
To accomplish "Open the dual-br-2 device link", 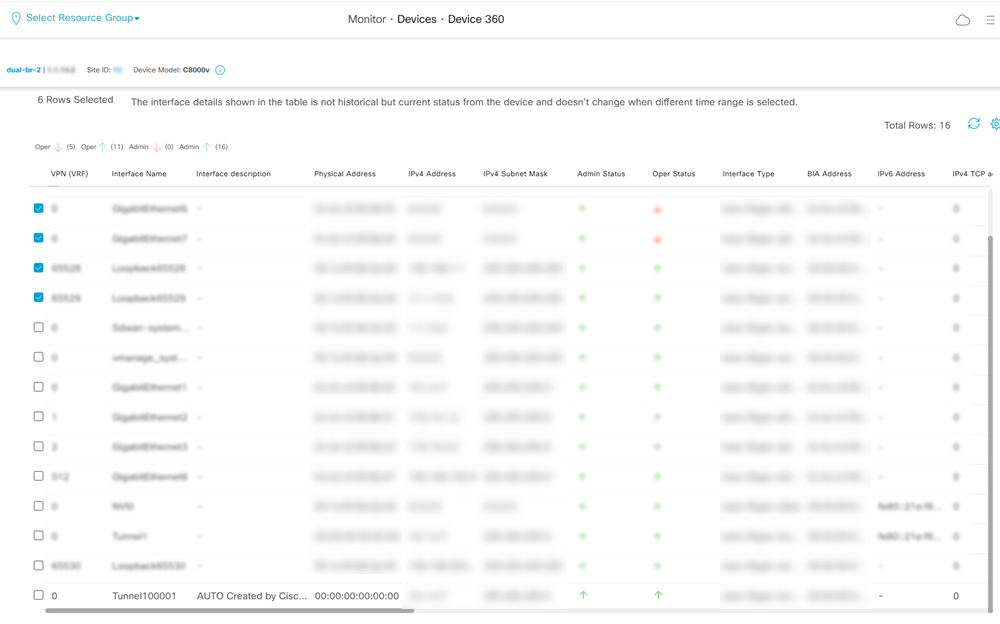I will 24,69.
